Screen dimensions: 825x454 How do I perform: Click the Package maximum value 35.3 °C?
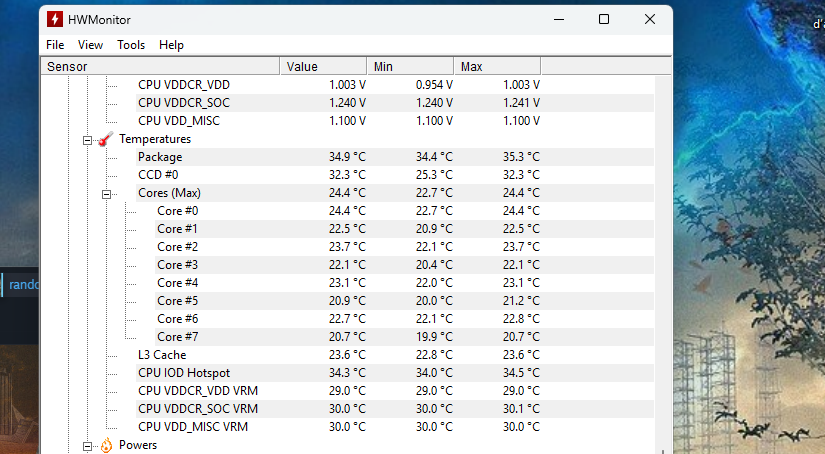pos(521,157)
